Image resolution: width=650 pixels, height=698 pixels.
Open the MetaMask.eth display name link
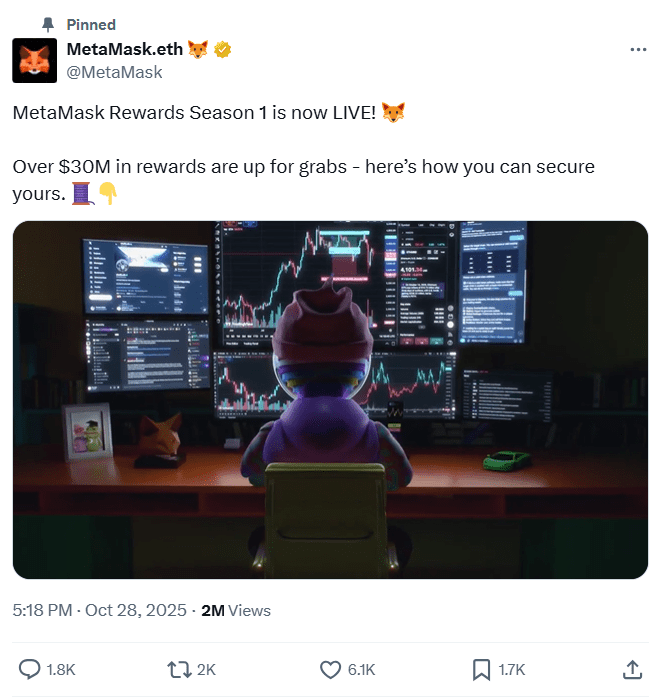pos(125,49)
